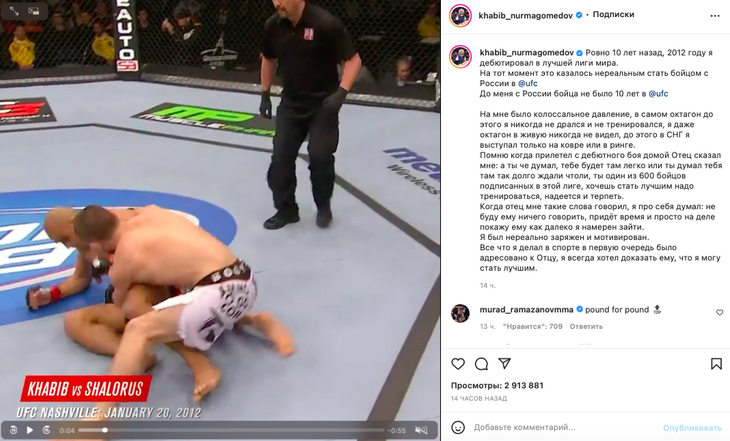
Task: Save the post with the bookmark icon
Action: [x=716, y=364]
